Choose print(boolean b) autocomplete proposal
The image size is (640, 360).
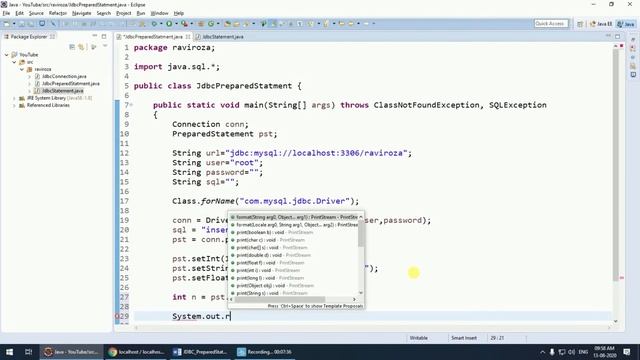tap(294, 232)
